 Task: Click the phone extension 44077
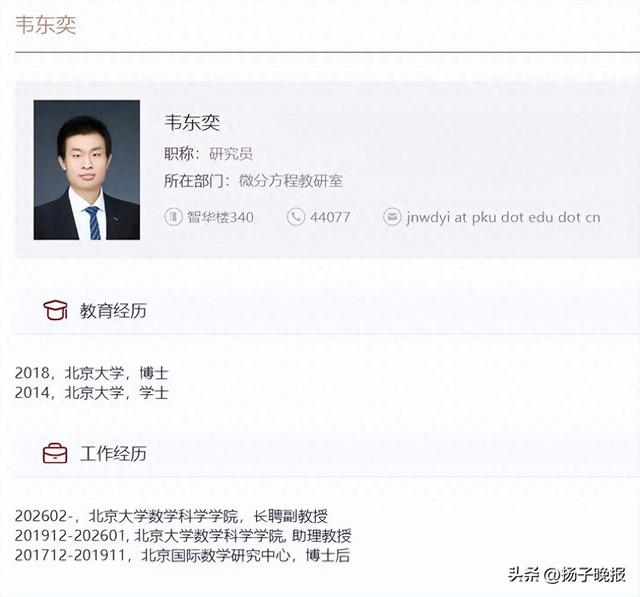tap(330, 217)
